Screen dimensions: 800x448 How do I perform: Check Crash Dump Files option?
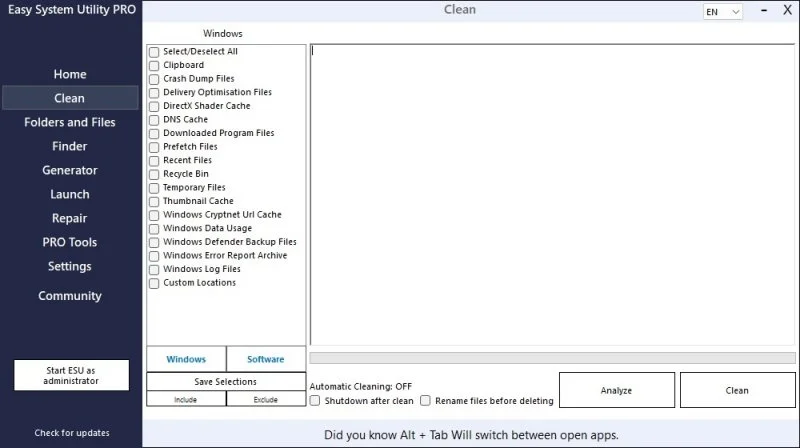154,79
